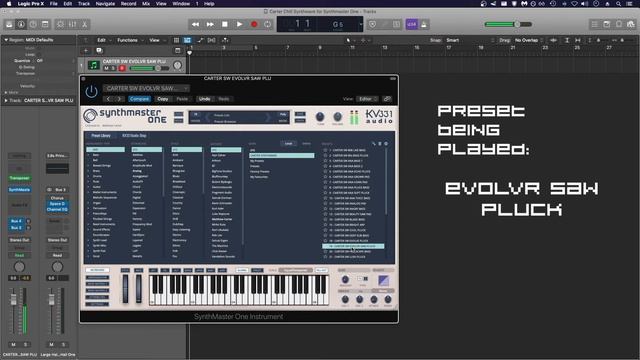The height and width of the screenshot is (360, 640).
Task: Toggle the plugin power bypass button
Action: click(91, 91)
